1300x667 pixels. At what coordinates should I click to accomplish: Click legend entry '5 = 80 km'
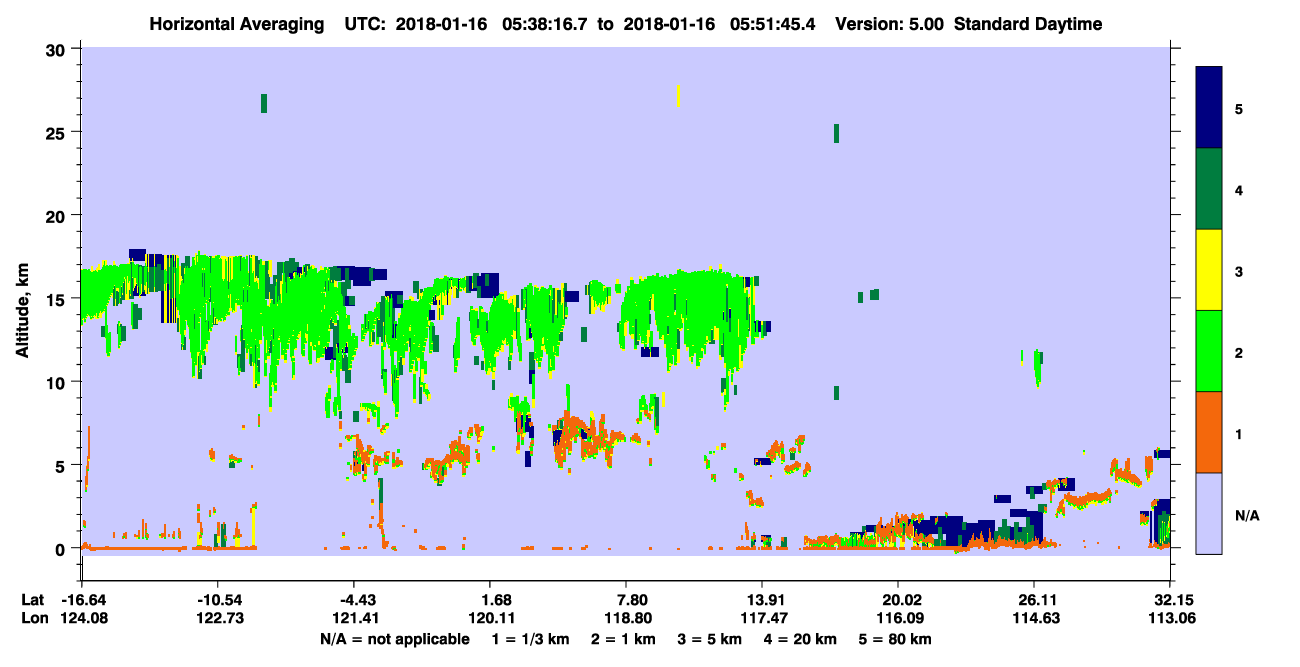(896, 639)
